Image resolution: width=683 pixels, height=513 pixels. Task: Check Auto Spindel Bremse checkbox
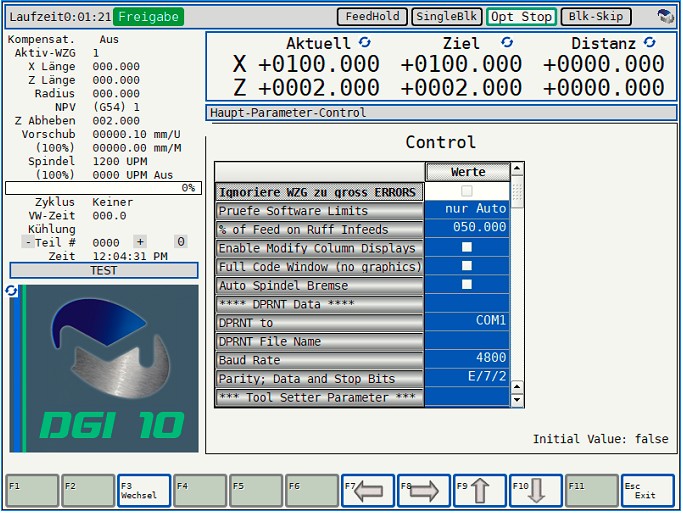(x=467, y=284)
